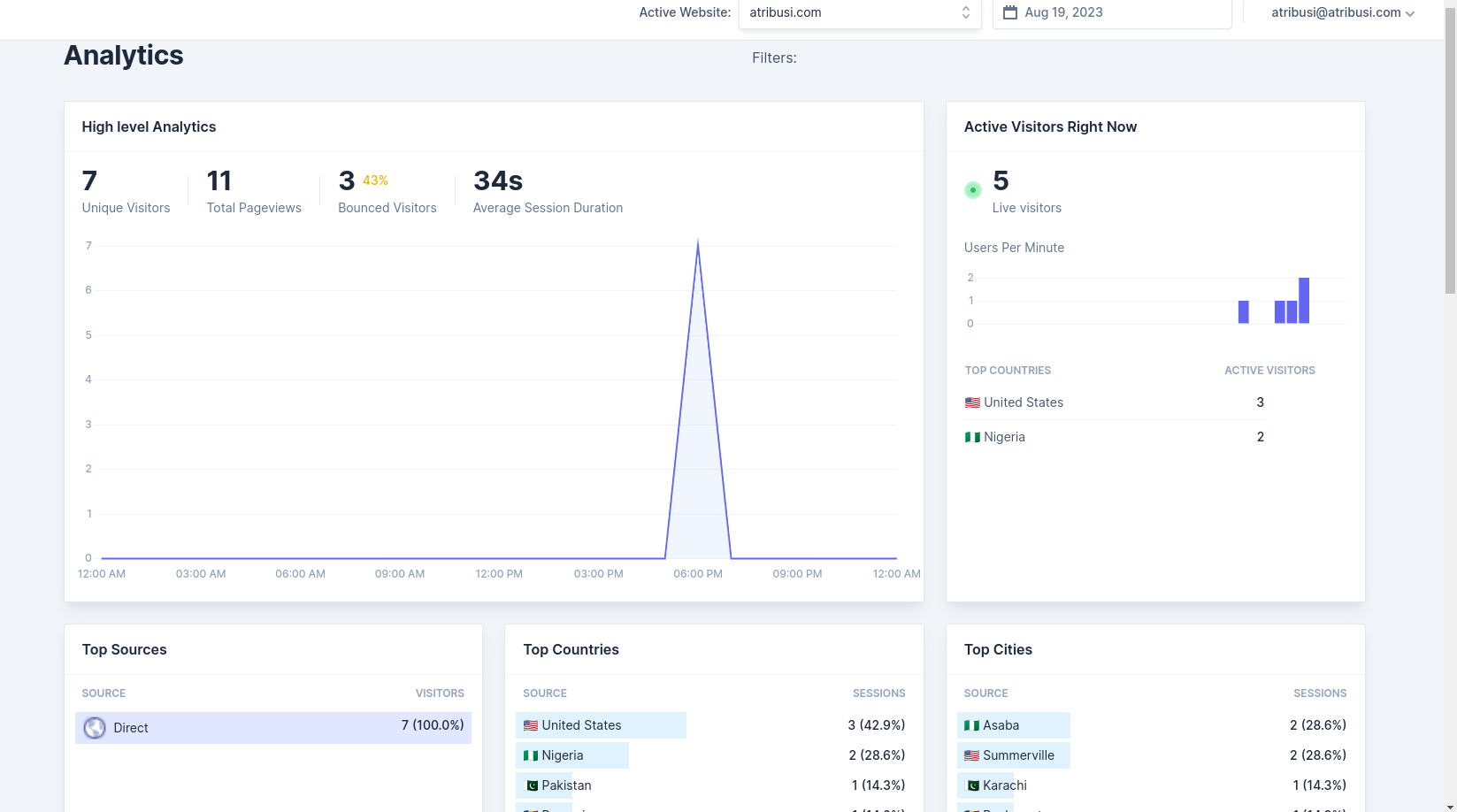The width and height of the screenshot is (1457, 812).
Task: Click the US flag beside Summerville
Action: (x=972, y=755)
